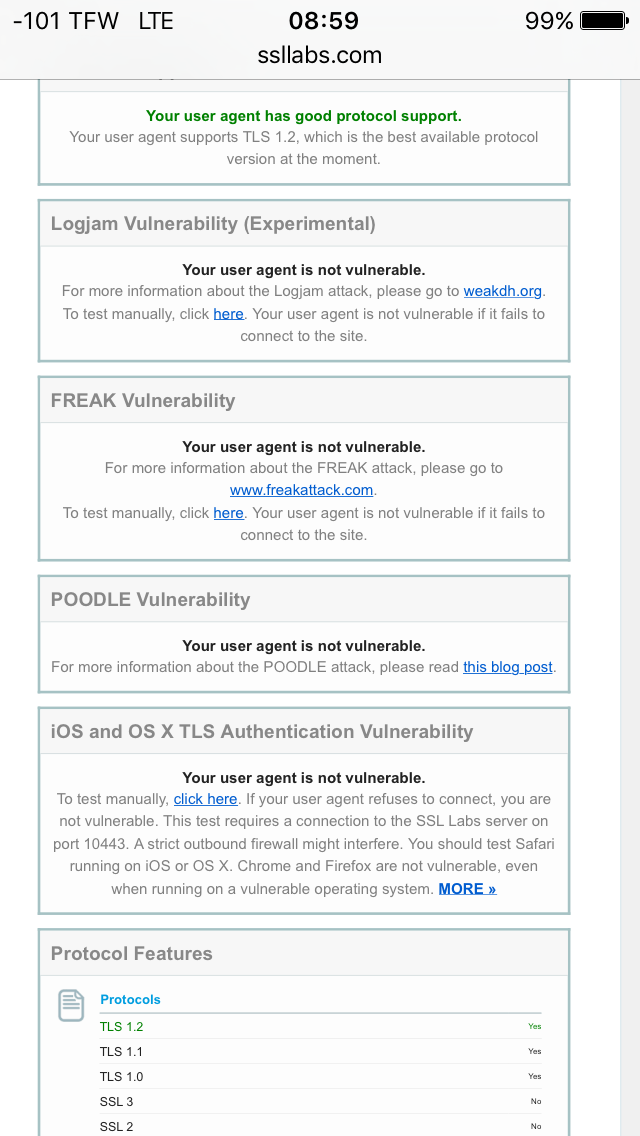
Task: Click 'here' link in FREAK section
Action: tap(228, 512)
